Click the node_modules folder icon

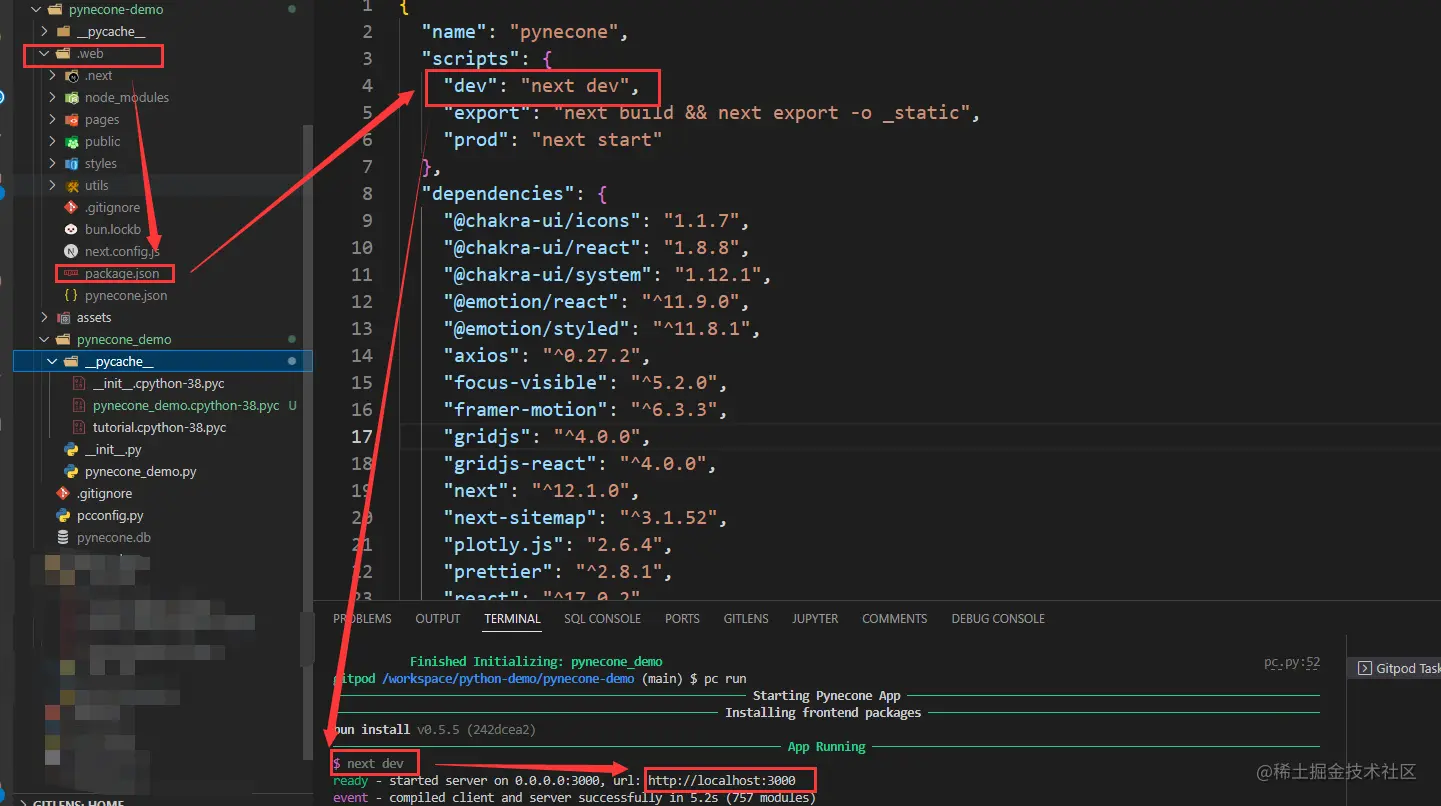(x=71, y=98)
